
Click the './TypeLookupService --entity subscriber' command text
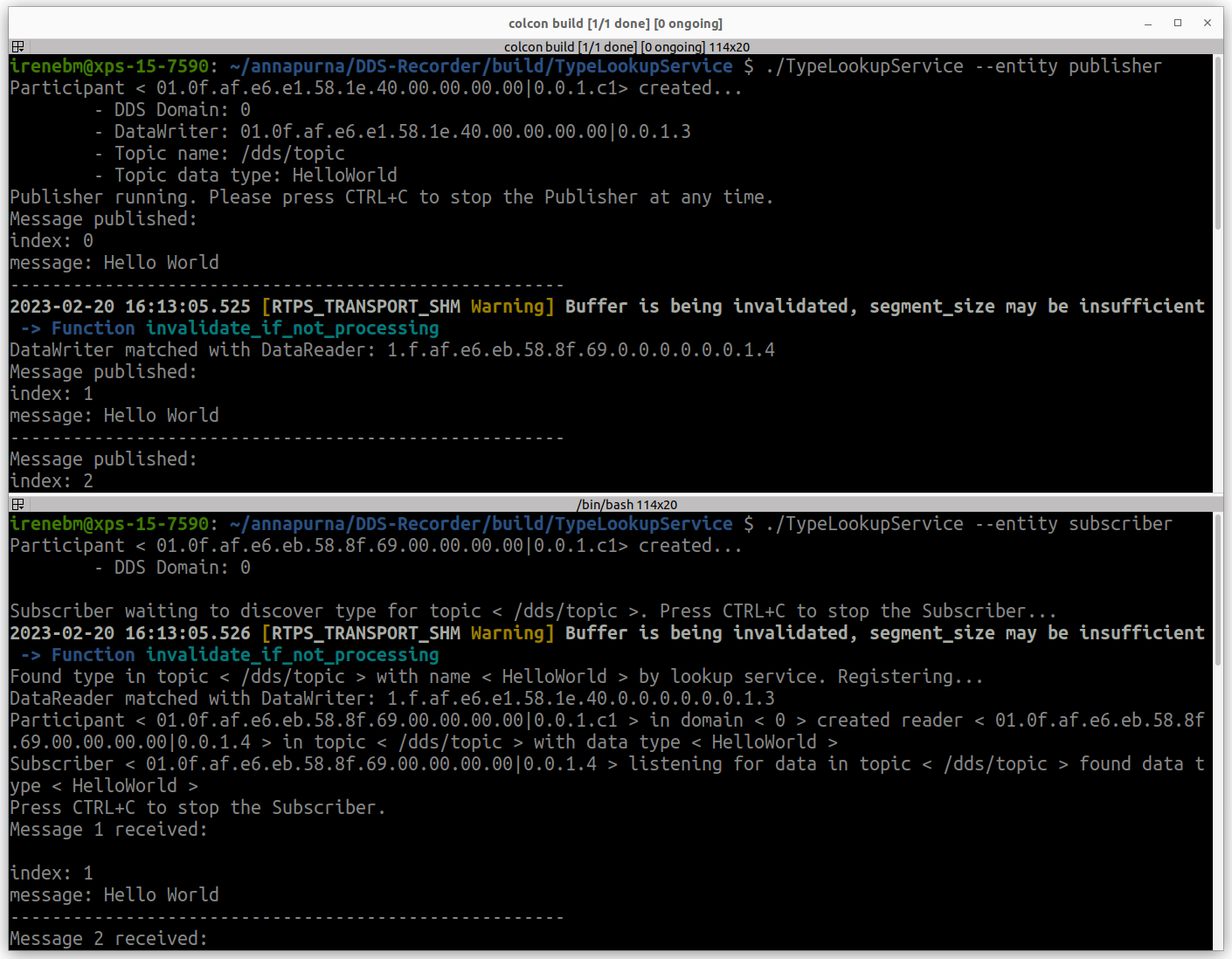(x=969, y=524)
